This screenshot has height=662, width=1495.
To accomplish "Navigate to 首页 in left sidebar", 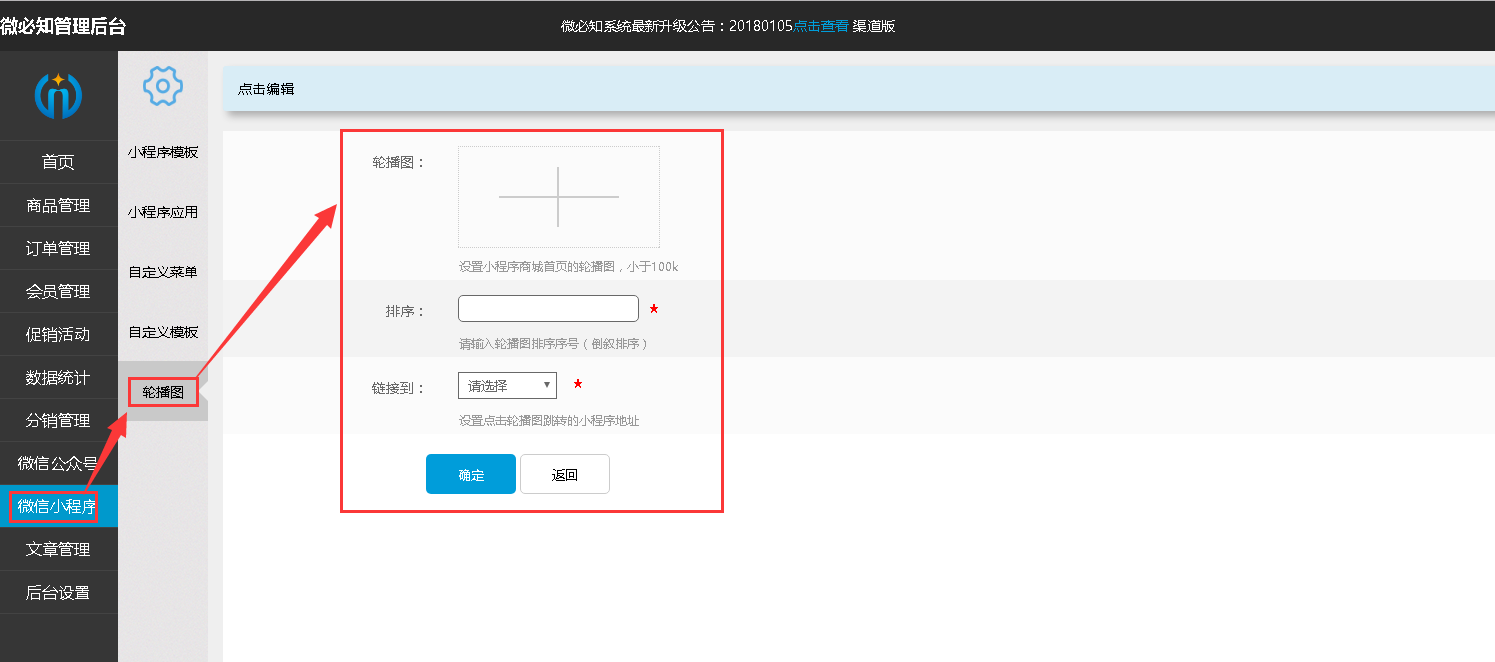I will (58, 161).
